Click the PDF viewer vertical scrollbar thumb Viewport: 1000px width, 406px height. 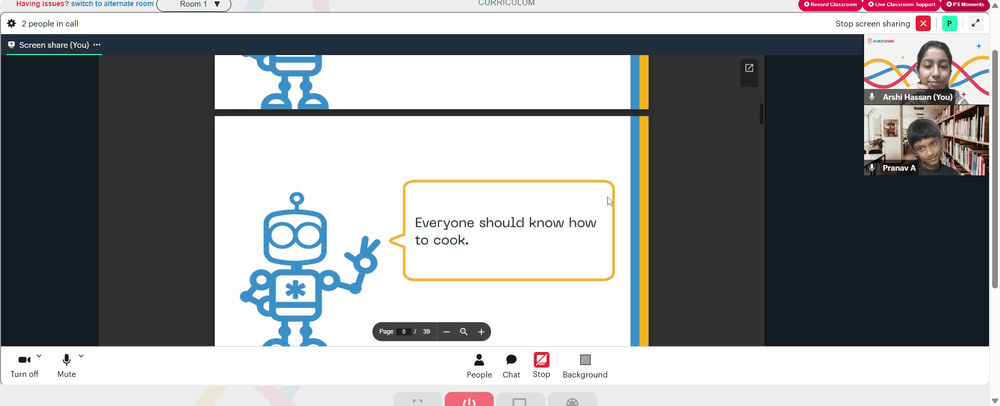(761, 113)
